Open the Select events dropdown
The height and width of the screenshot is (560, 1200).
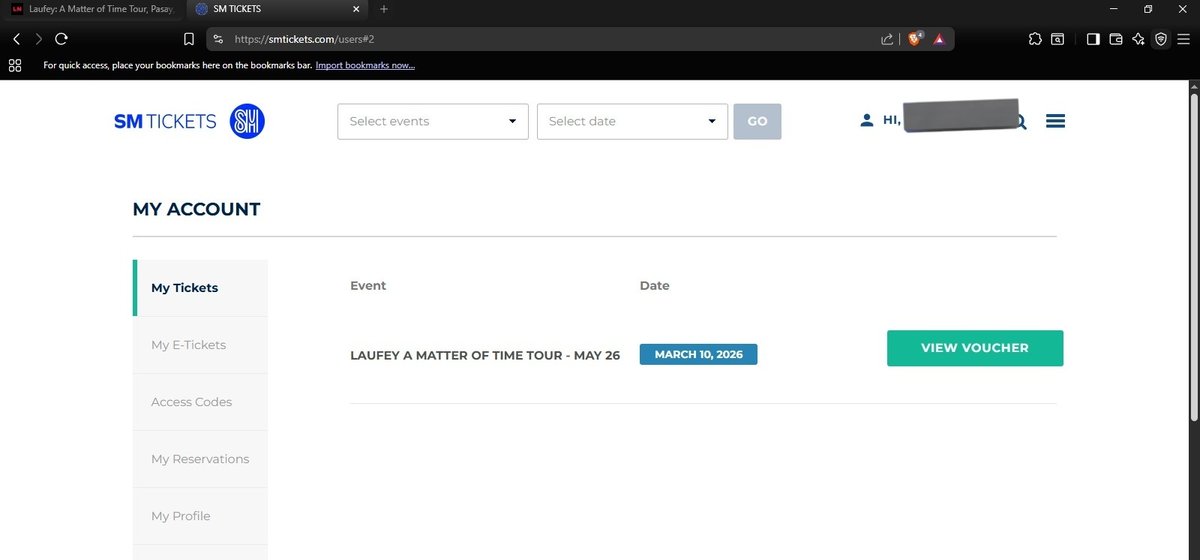(x=433, y=121)
